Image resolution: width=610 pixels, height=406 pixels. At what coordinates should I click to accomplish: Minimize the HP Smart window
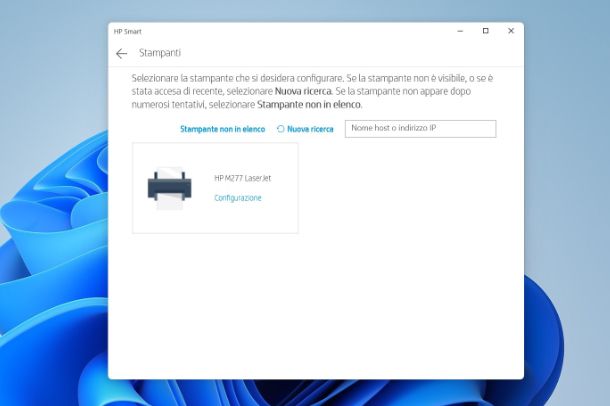pyautogui.click(x=460, y=31)
